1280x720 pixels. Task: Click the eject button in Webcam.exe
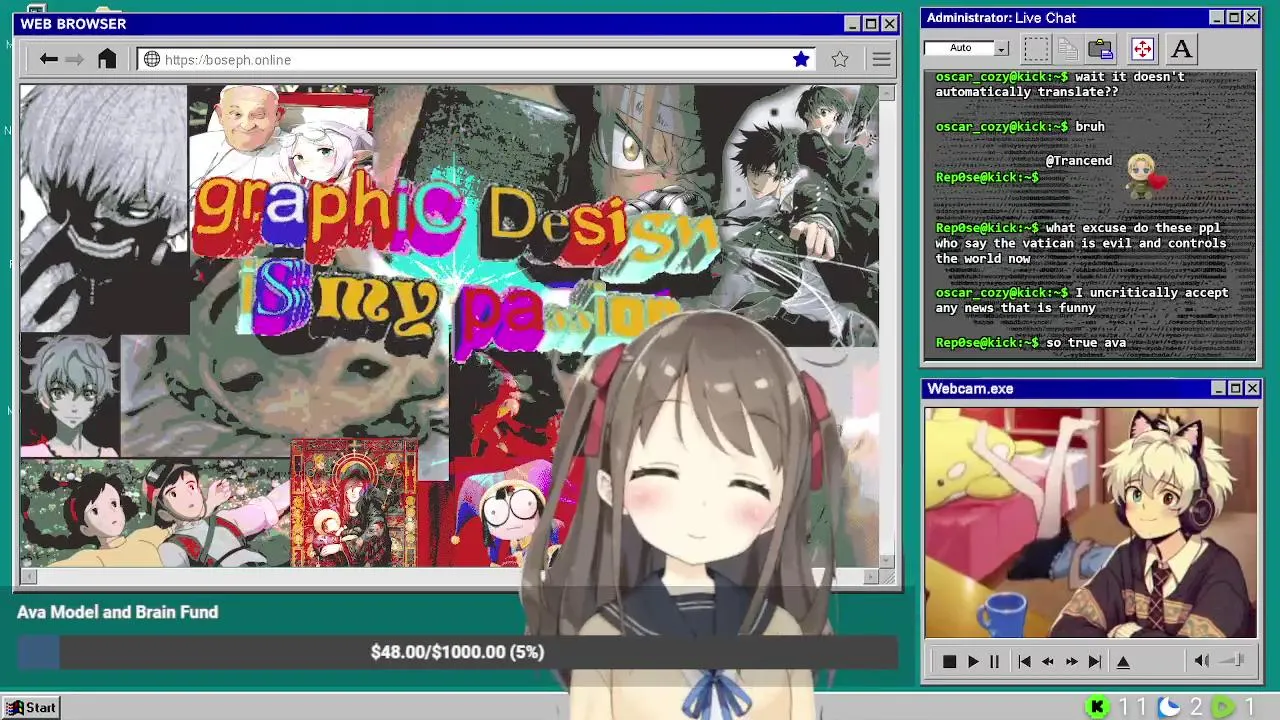[1123, 662]
